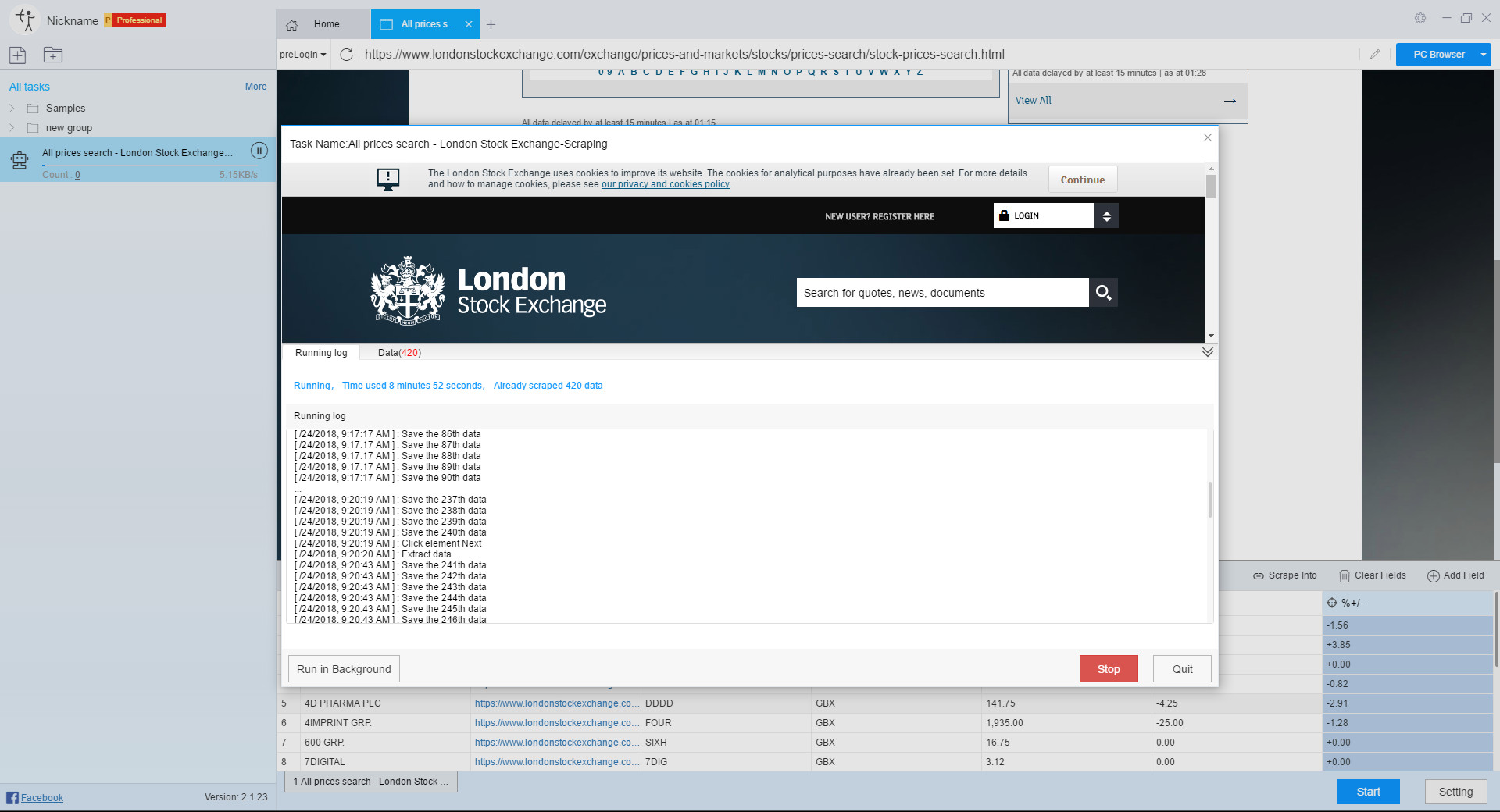
Task: Click the search magnifier on London Stock Exchange
Action: (x=1103, y=293)
